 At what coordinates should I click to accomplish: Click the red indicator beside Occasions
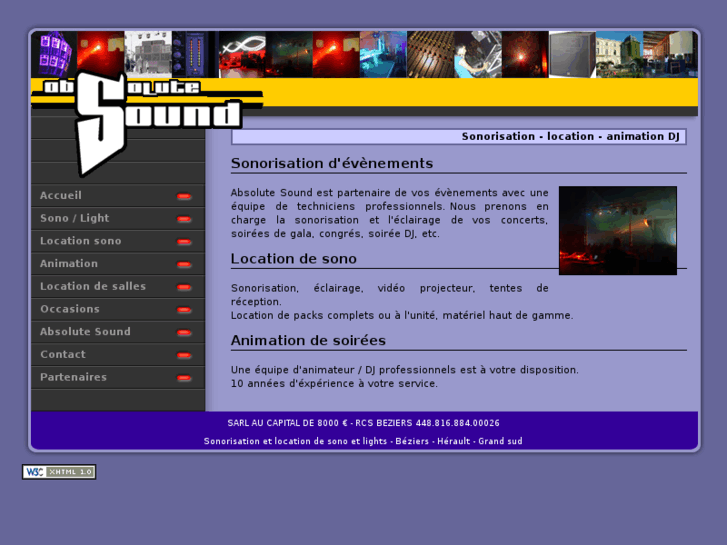tap(184, 310)
